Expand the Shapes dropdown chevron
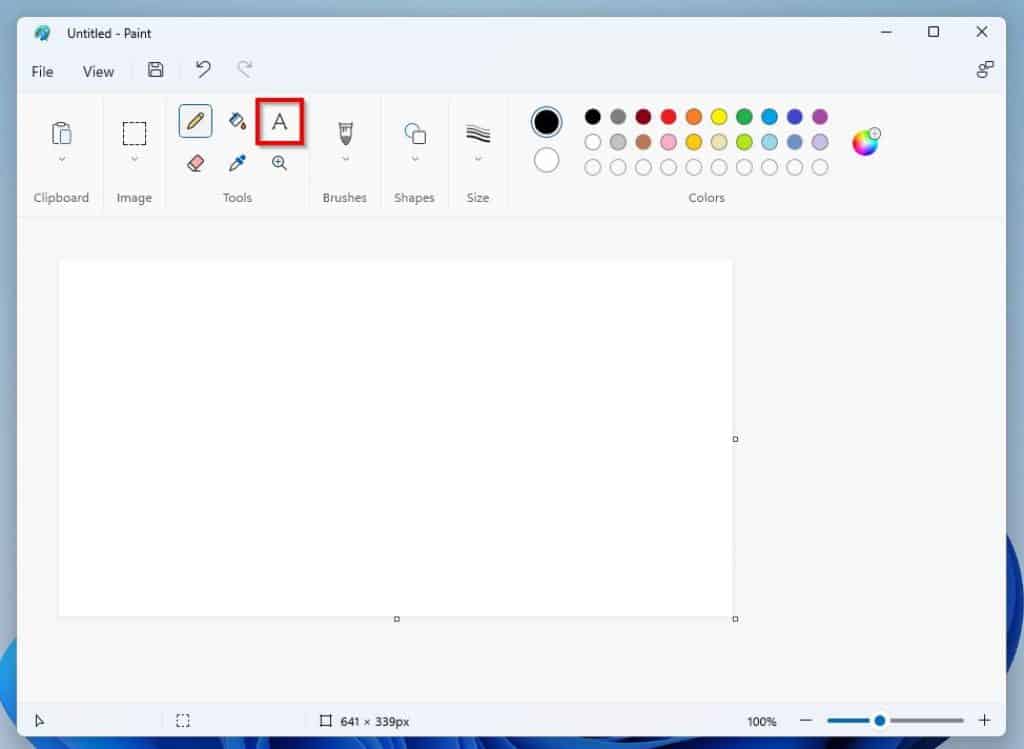1024x749 pixels. (415, 159)
